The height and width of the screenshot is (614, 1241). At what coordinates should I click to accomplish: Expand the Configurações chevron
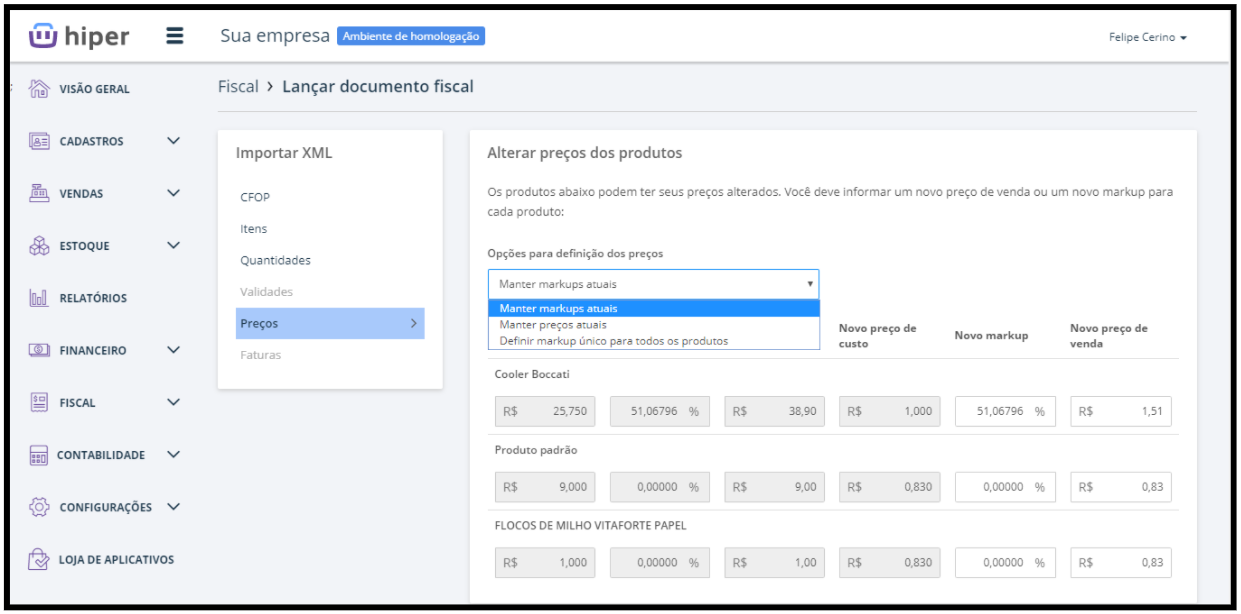click(x=173, y=507)
